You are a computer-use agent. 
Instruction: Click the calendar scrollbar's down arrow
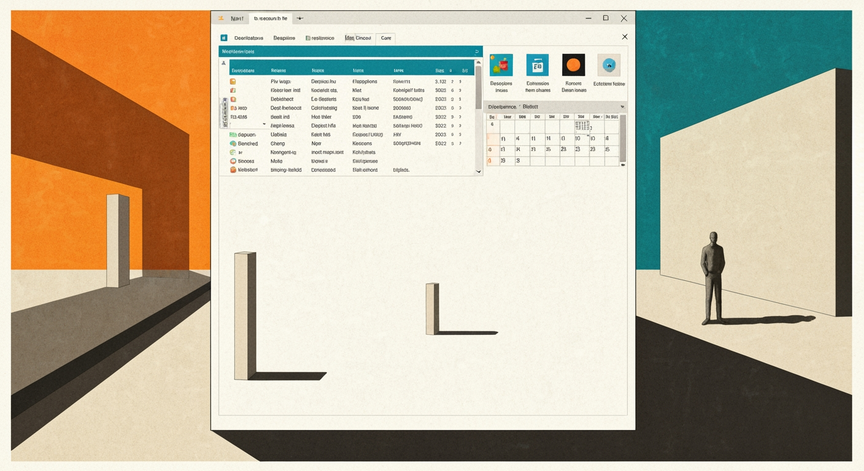tap(623, 165)
